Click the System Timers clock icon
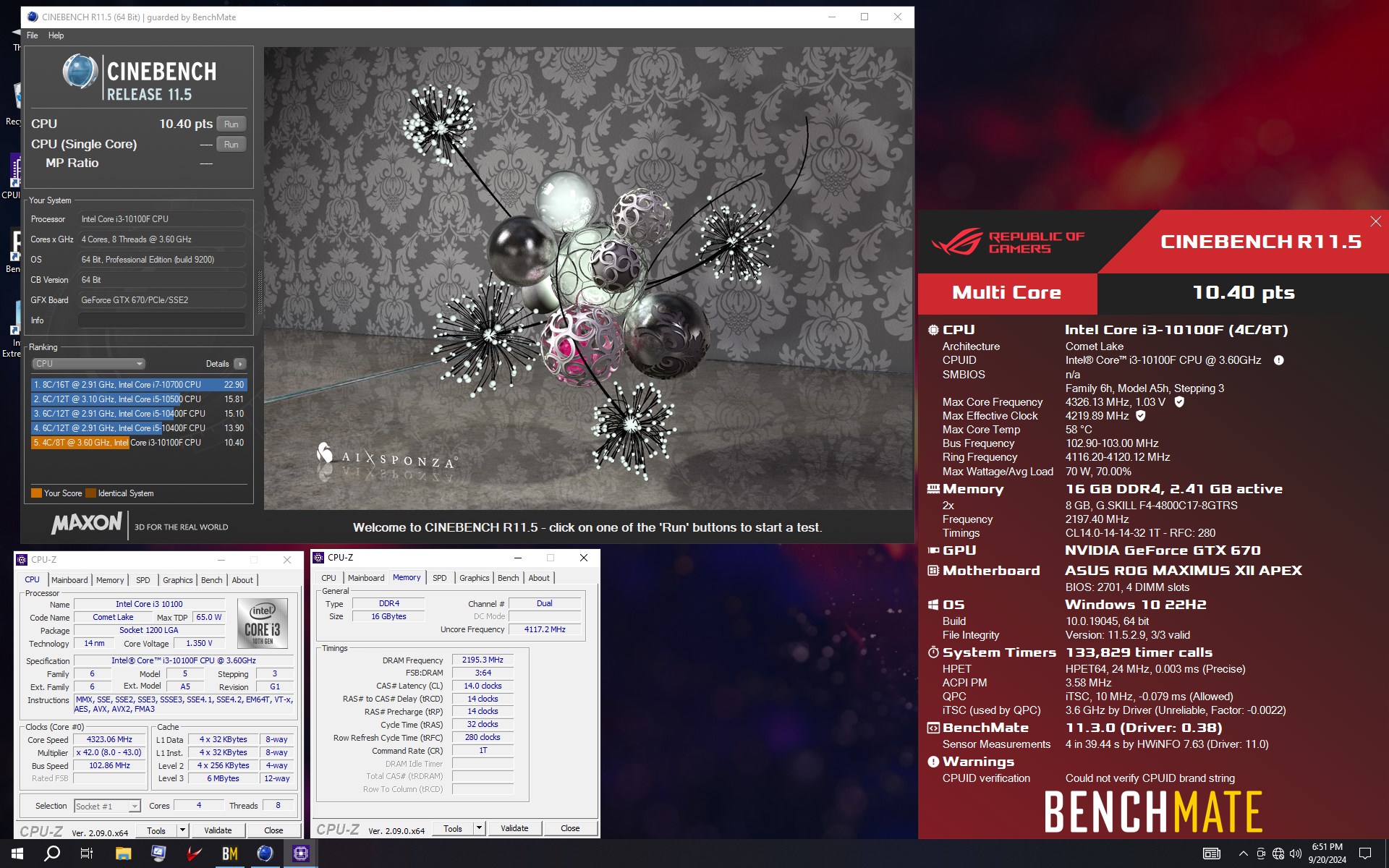 coord(933,652)
